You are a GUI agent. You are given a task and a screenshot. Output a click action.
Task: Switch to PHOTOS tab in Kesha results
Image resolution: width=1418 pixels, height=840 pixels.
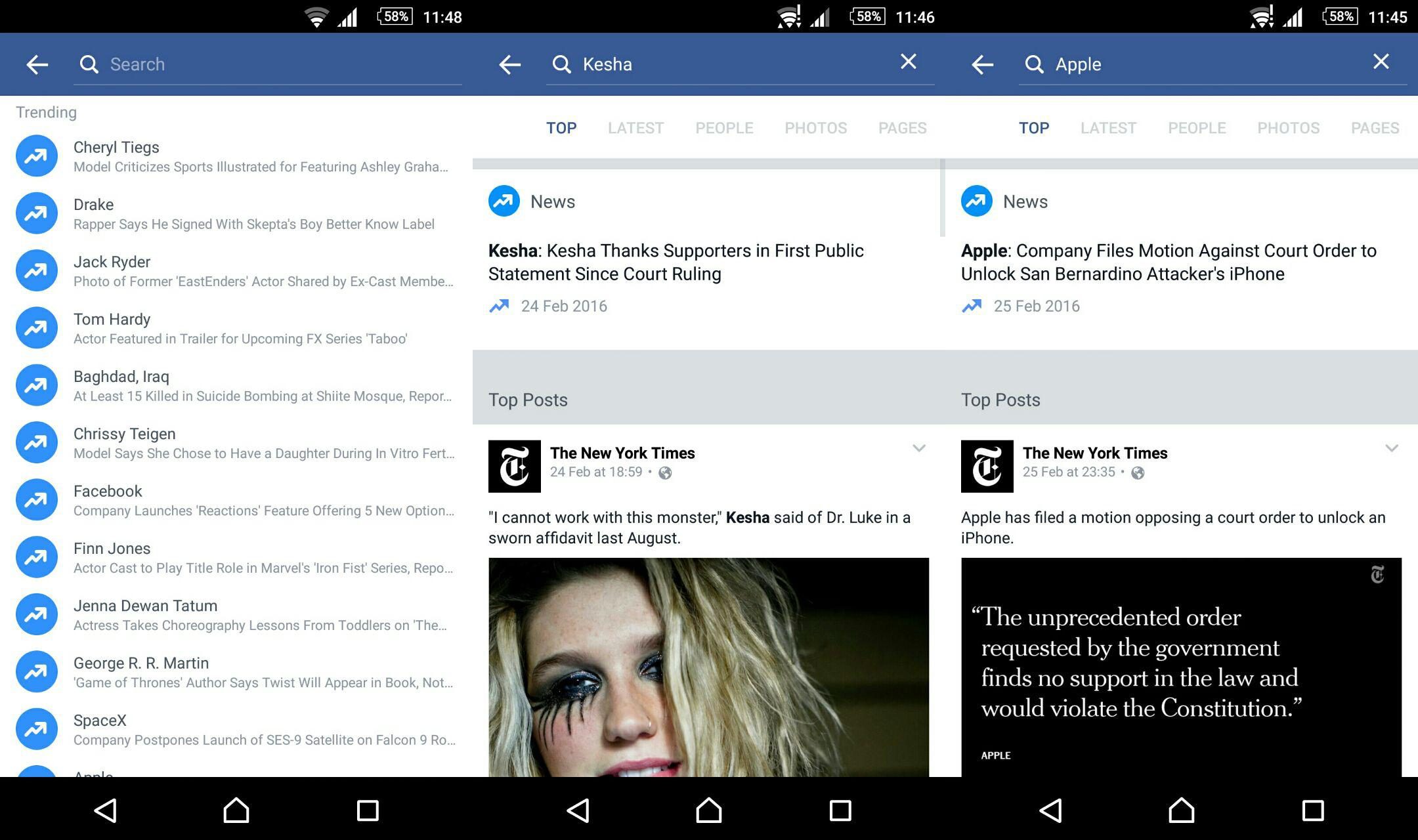pos(816,128)
